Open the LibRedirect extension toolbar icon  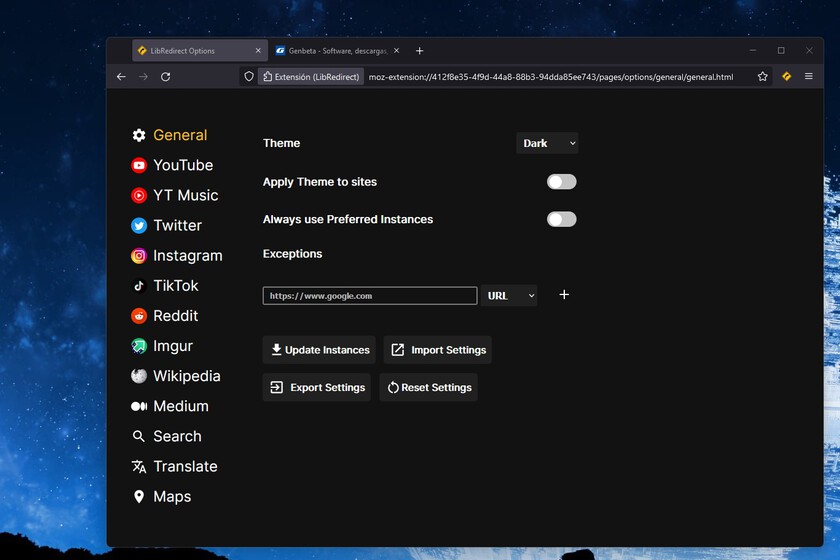pos(786,77)
